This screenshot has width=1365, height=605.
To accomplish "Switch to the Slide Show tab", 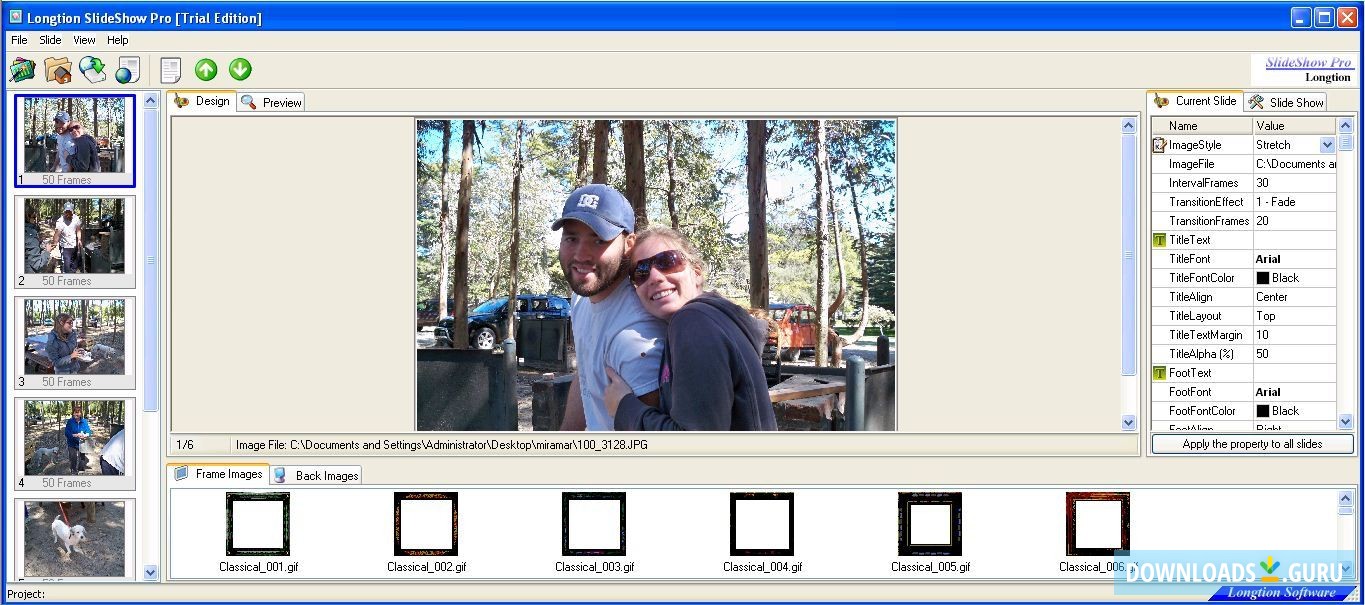I will click(1286, 102).
